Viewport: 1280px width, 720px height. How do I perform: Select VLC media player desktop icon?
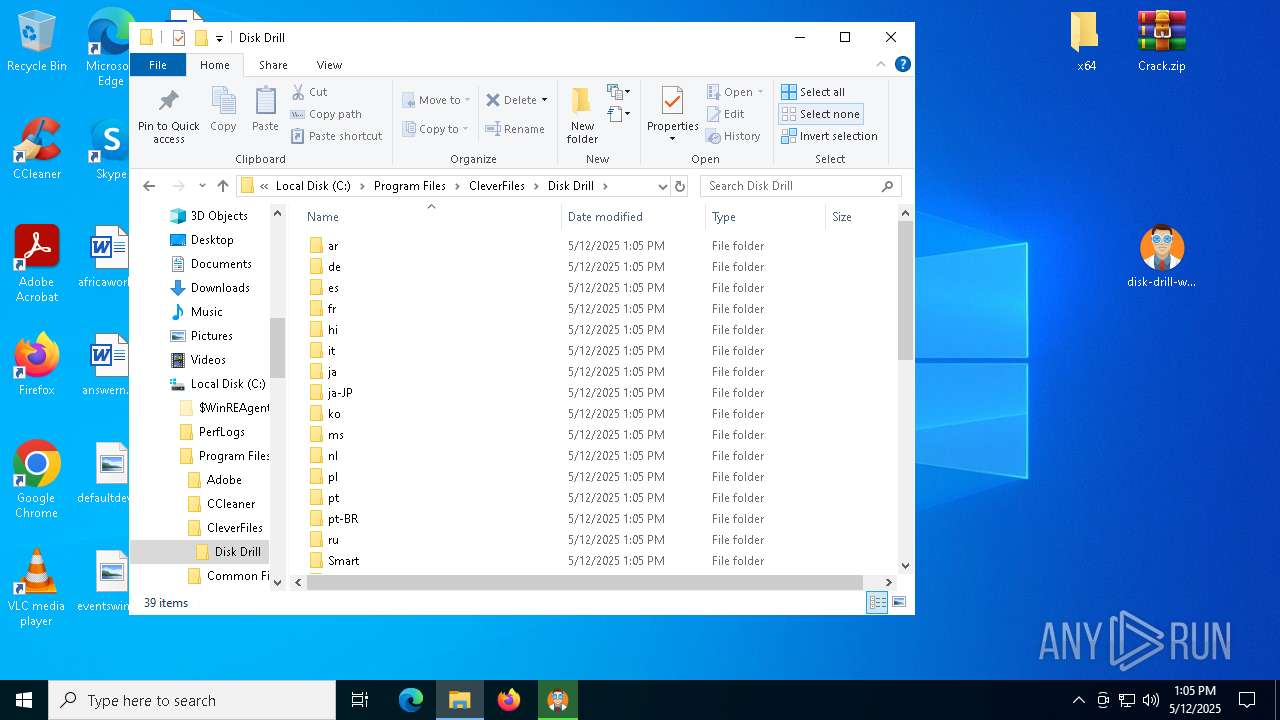coord(37,588)
